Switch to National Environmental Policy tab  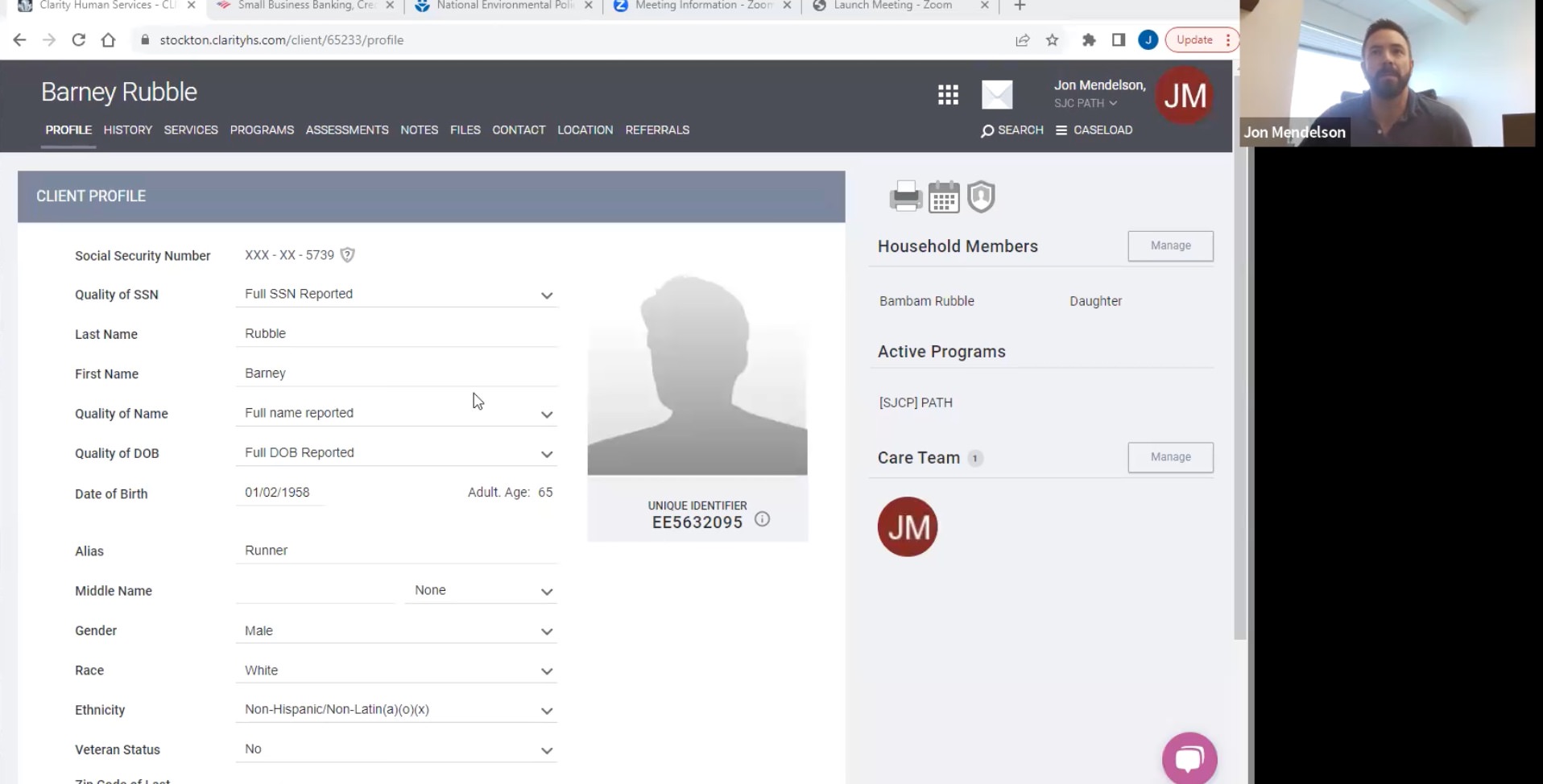(x=503, y=6)
